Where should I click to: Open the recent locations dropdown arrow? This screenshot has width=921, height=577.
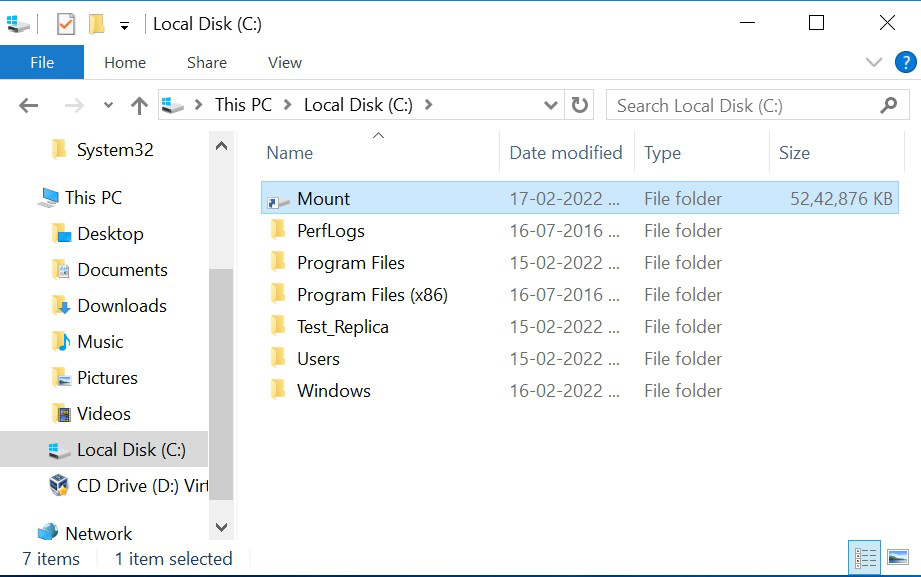[x=109, y=106]
